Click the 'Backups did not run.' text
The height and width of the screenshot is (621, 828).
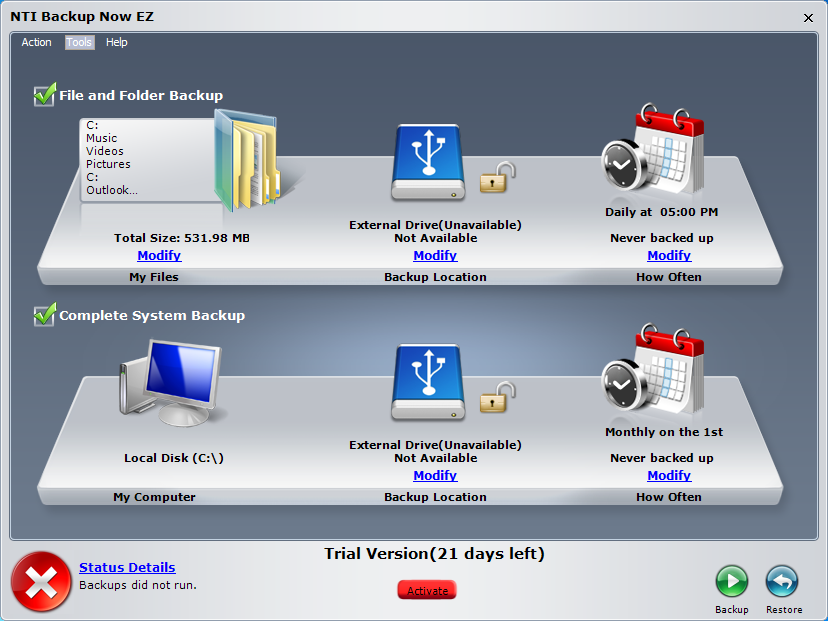click(x=138, y=585)
